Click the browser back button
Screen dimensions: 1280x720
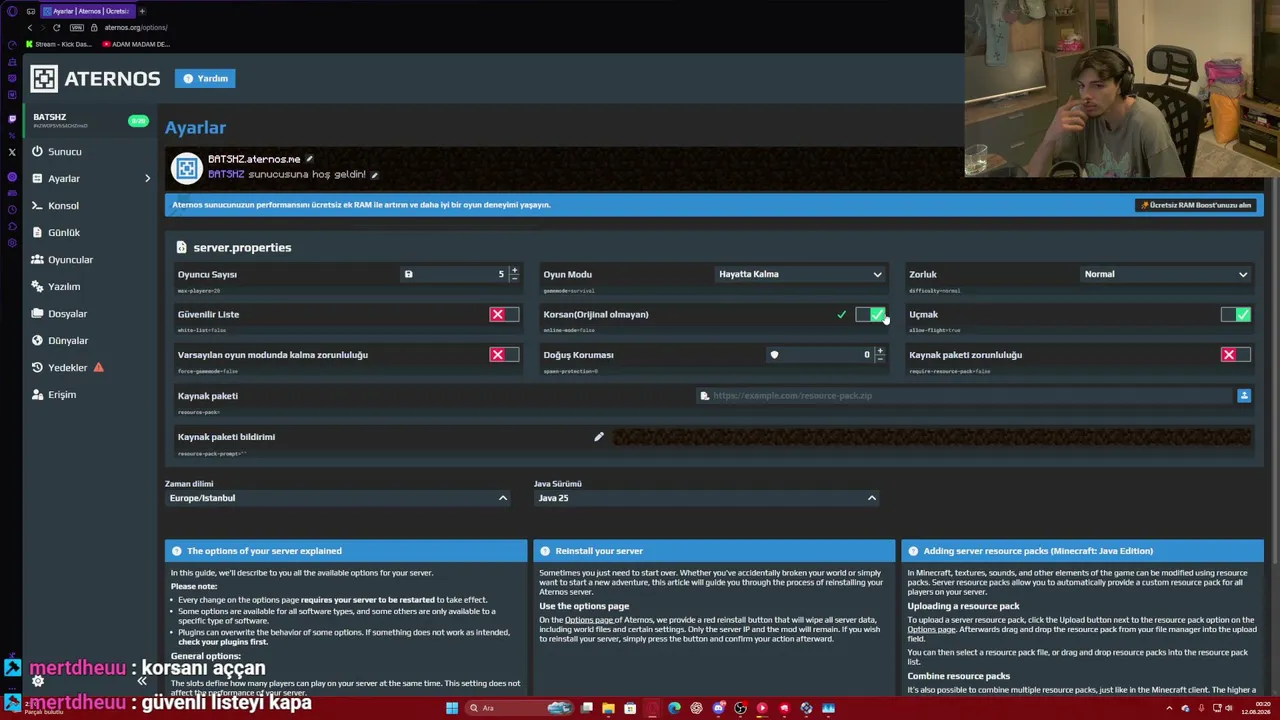pos(30,28)
